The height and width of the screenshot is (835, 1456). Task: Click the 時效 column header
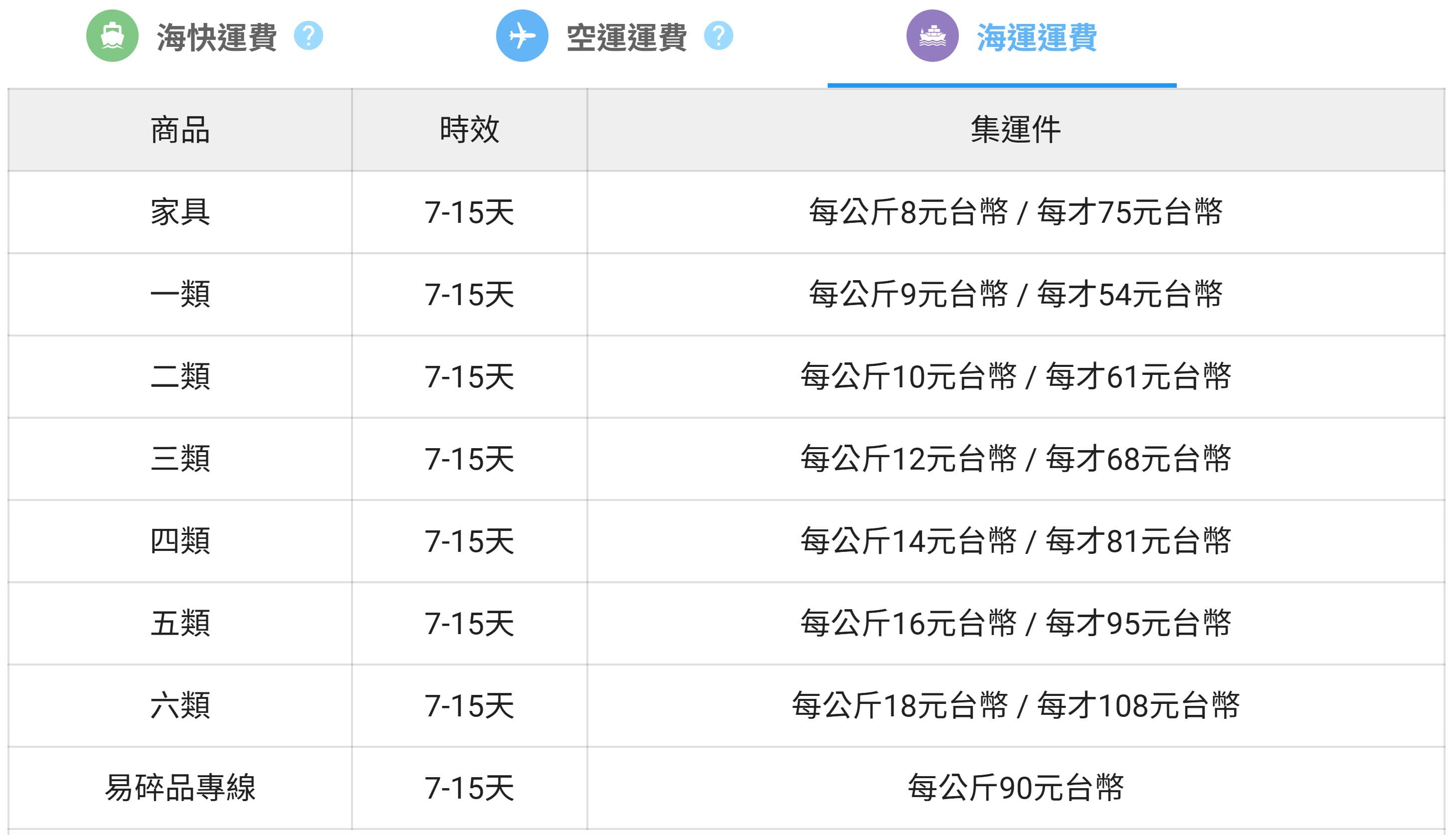[x=470, y=130]
